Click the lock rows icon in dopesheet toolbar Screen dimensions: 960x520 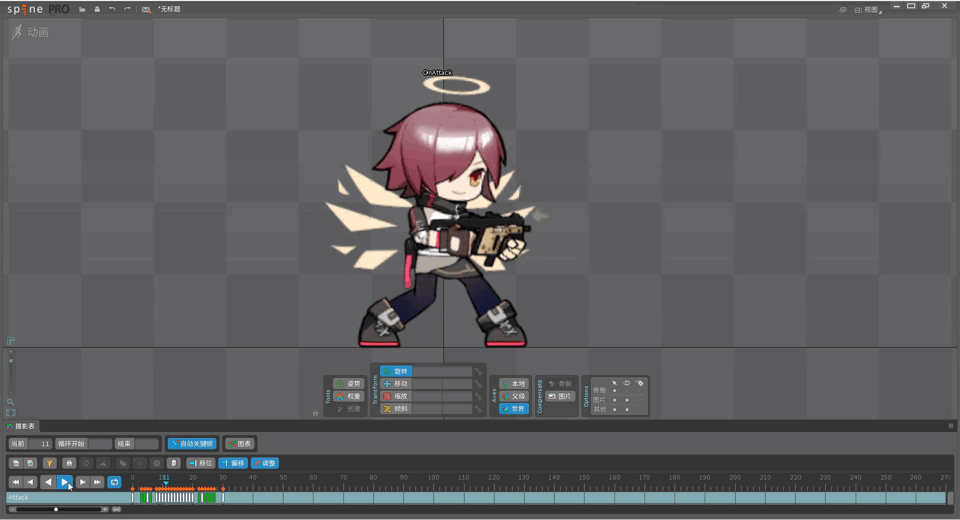(x=69, y=463)
